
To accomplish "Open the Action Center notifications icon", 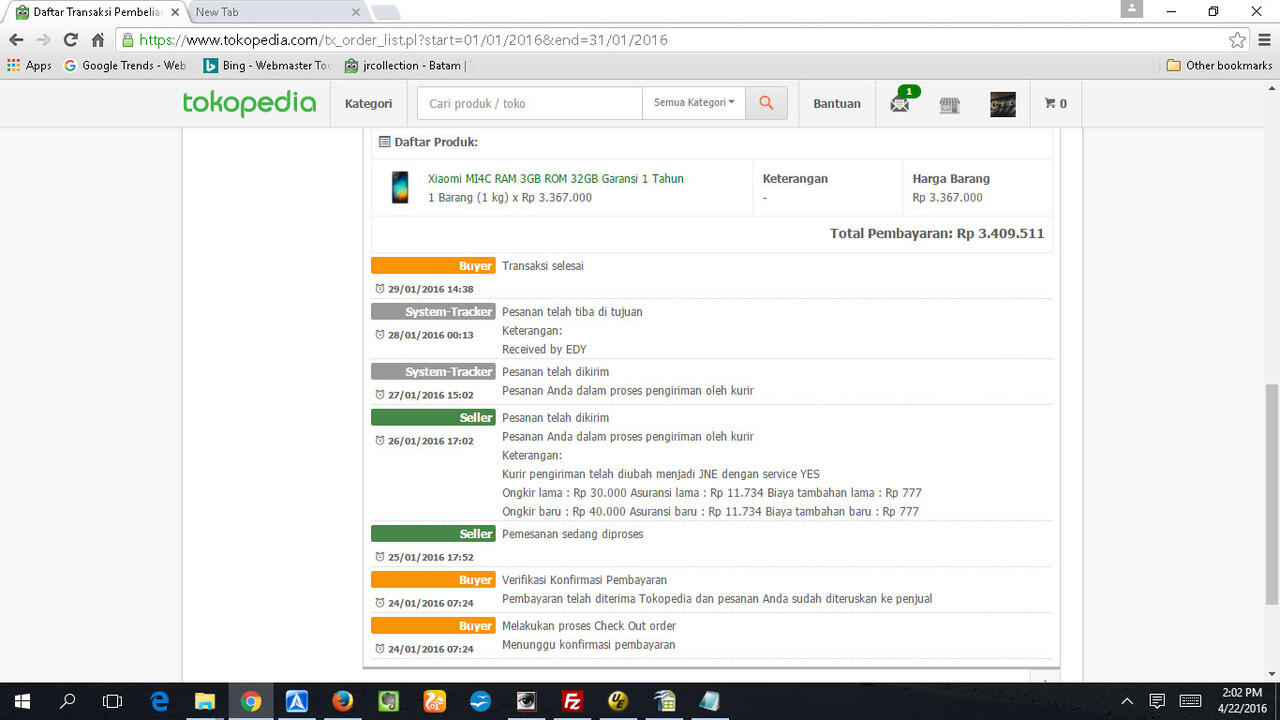I will (1157, 701).
